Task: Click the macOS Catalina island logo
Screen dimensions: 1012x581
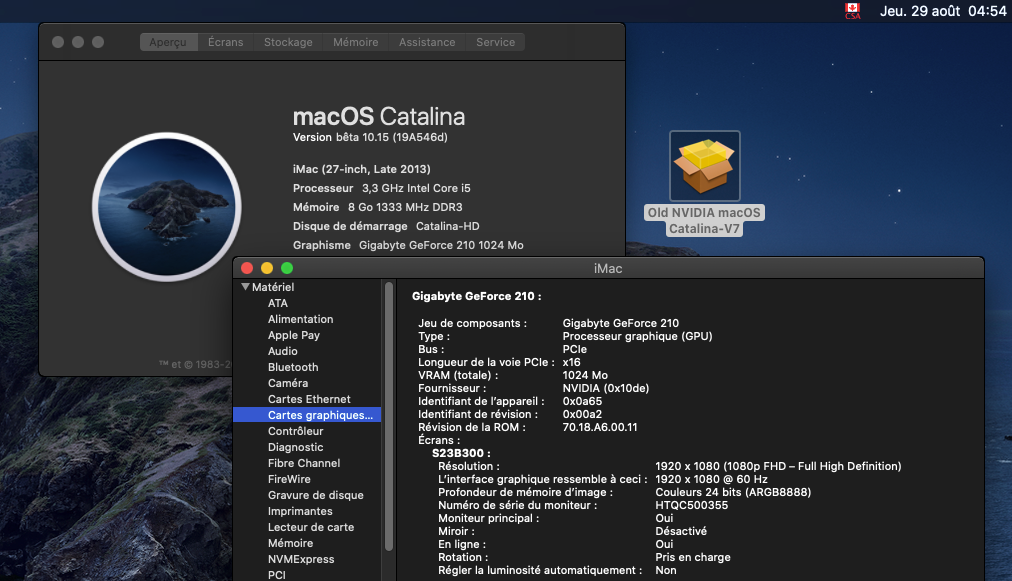Action: coord(167,207)
